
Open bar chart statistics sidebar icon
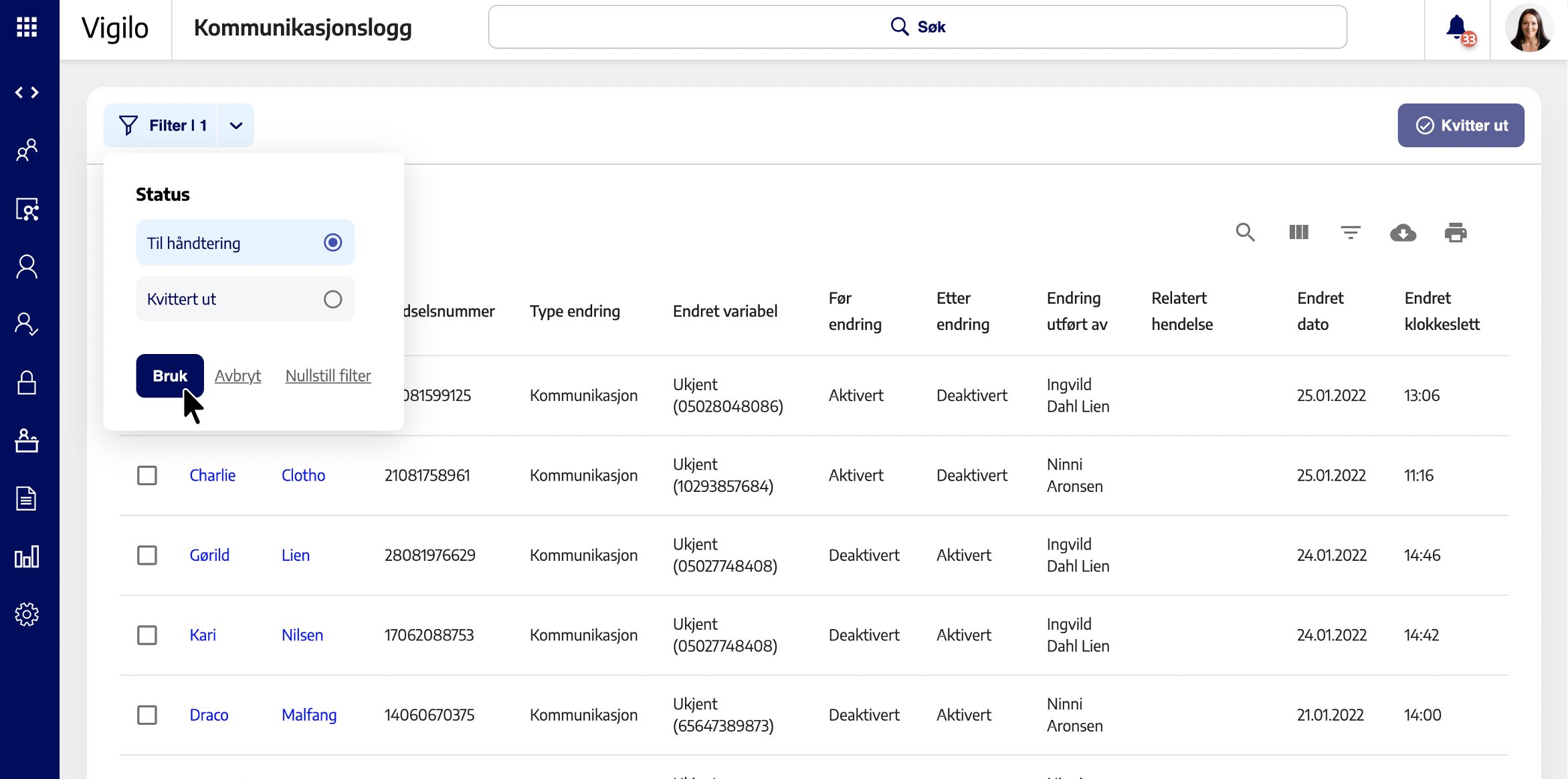(x=27, y=556)
